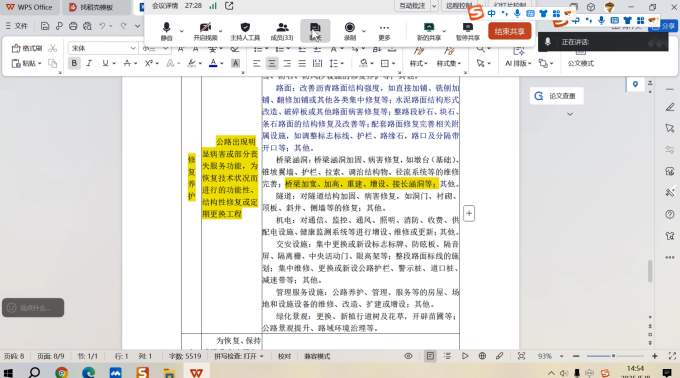
Task: Turn on video (开启视频)
Action: pyautogui.click(x=205, y=31)
